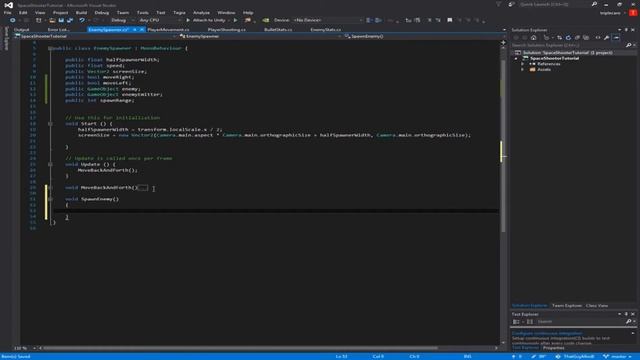640x360 pixels.
Task: Close the EnemySpawner.cs tab
Action: [142, 29]
